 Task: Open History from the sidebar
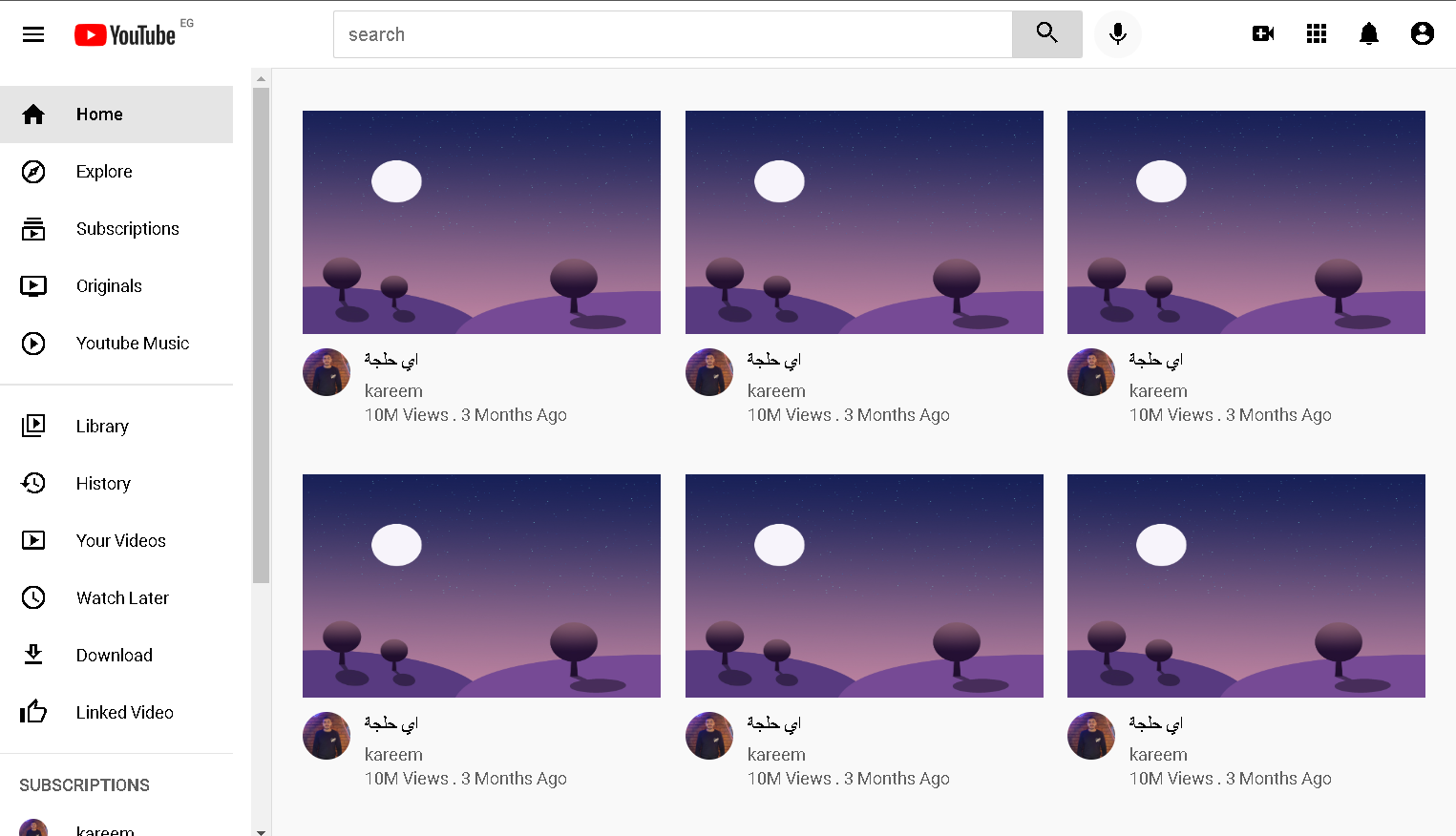click(x=116, y=484)
